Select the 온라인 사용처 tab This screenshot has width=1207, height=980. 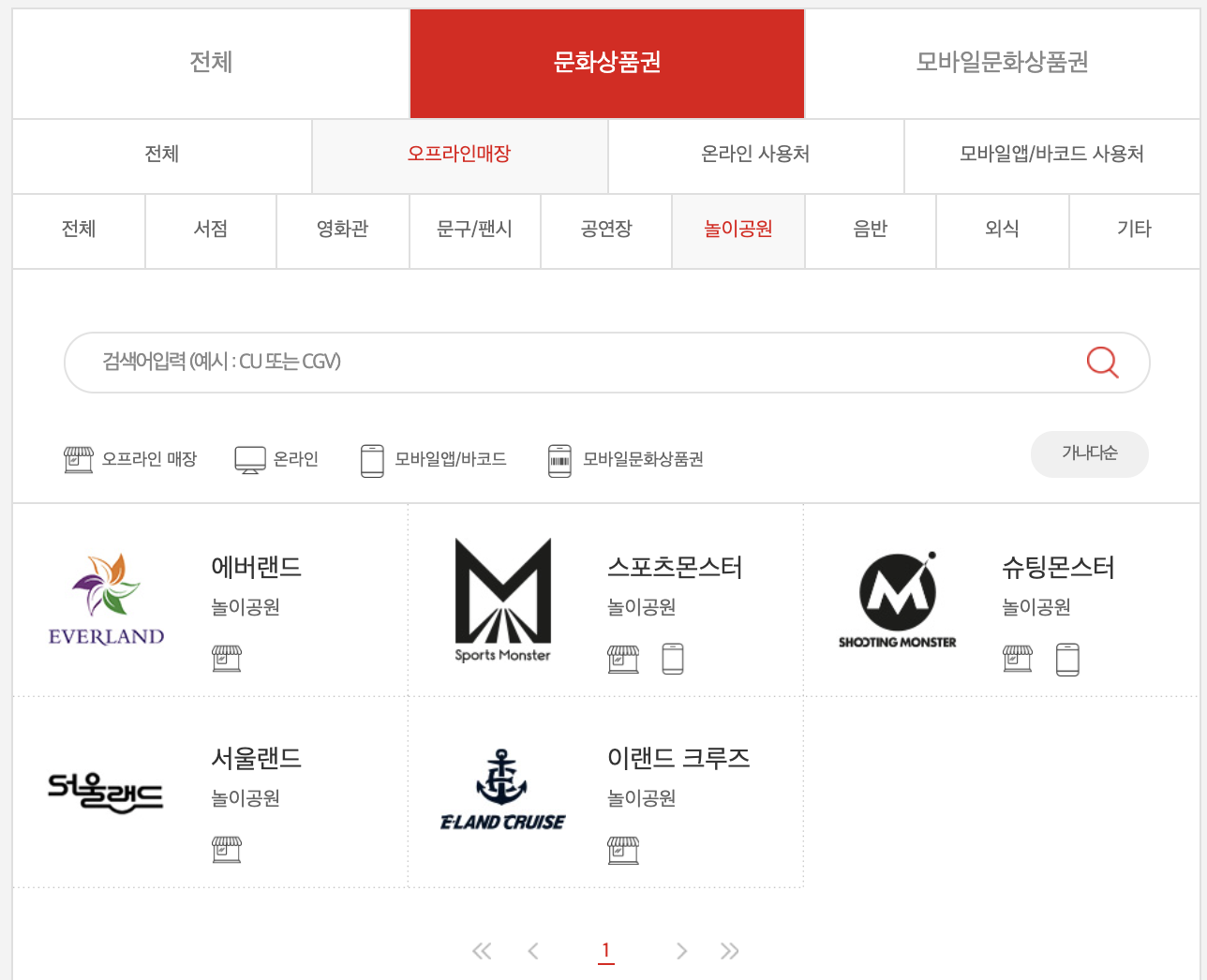tap(755, 155)
